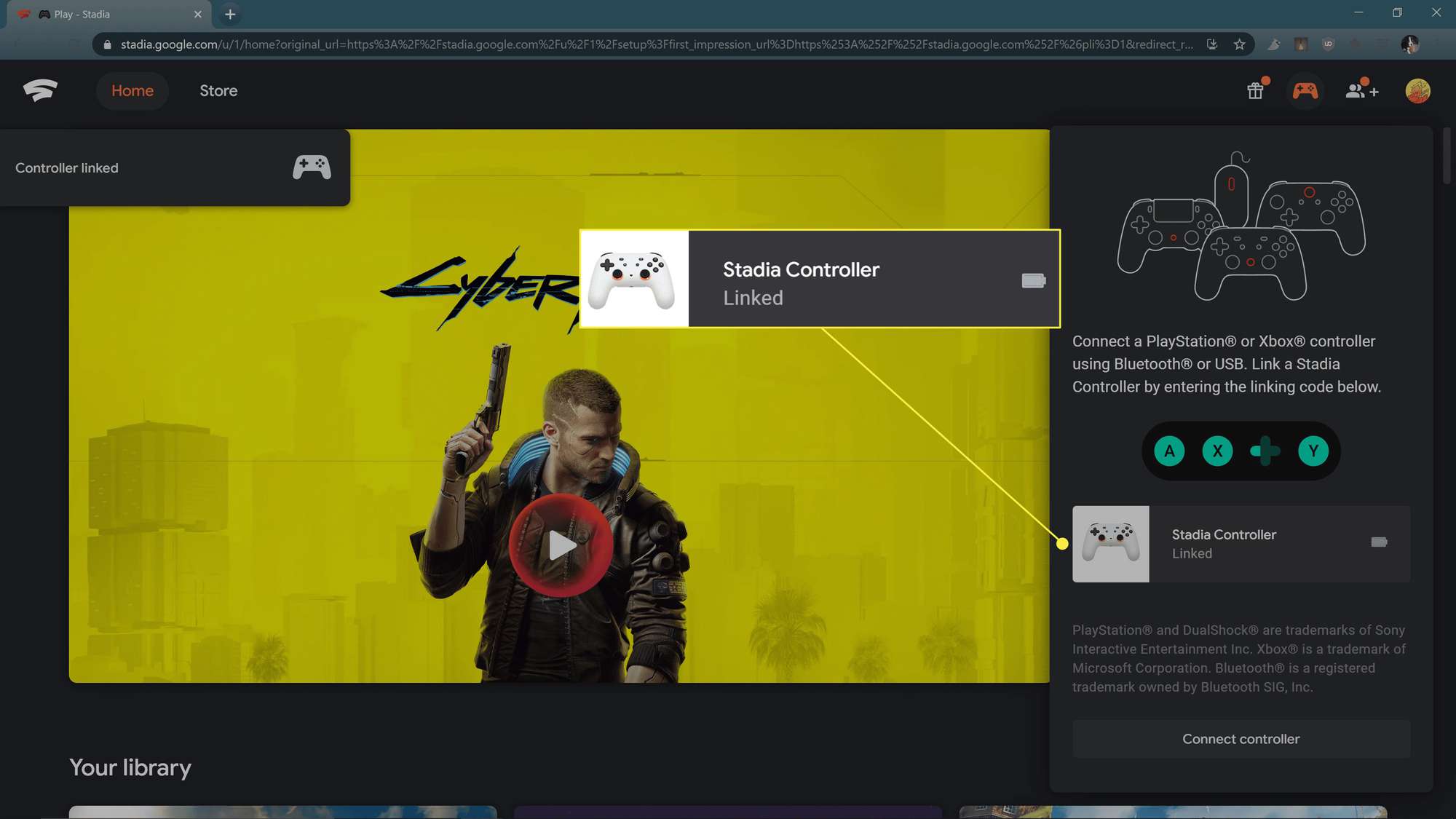The height and width of the screenshot is (819, 1456).
Task: View site security lock icon
Action: click(x=108, y=44)
